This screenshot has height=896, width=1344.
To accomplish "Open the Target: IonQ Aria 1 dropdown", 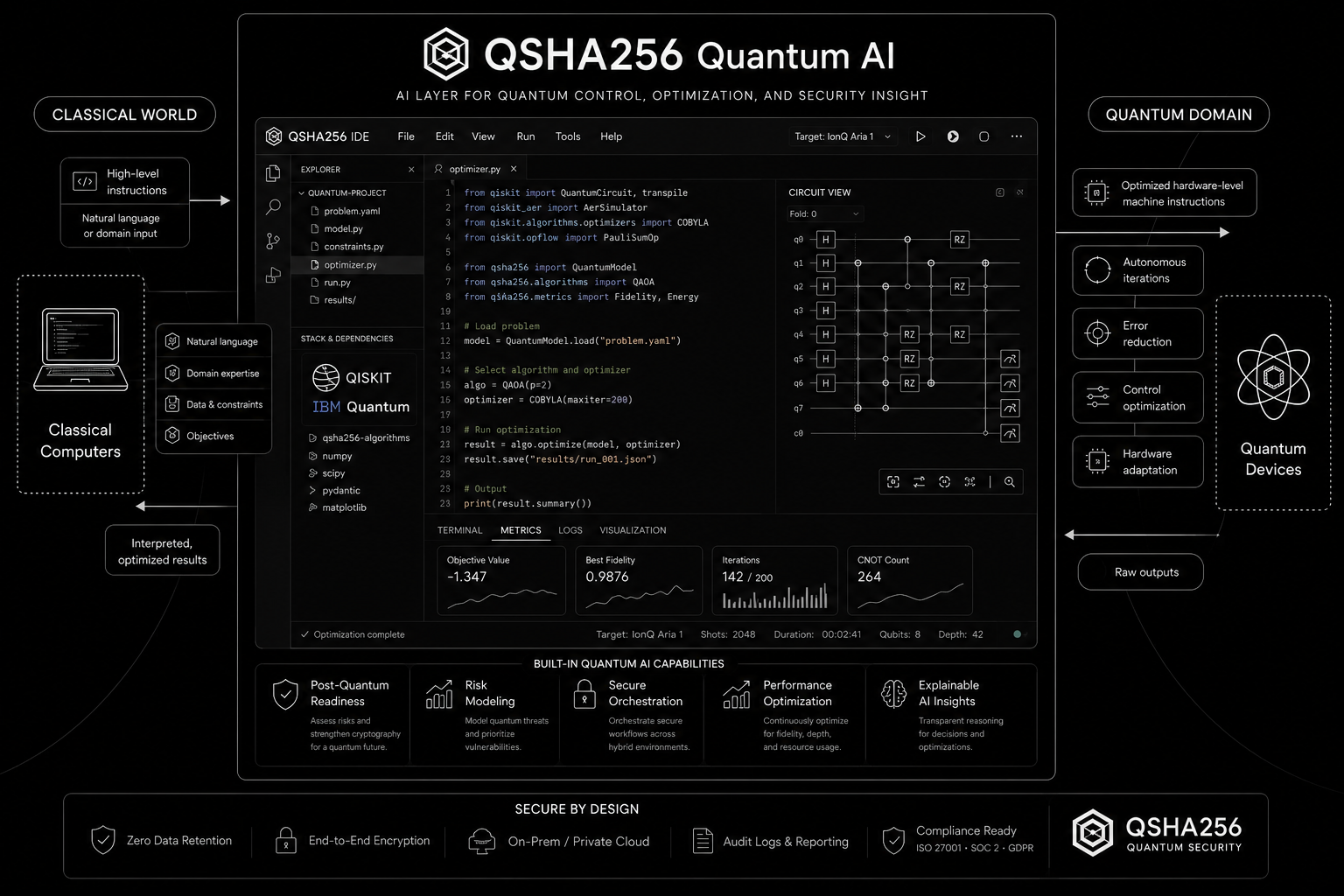I will 843,136.
